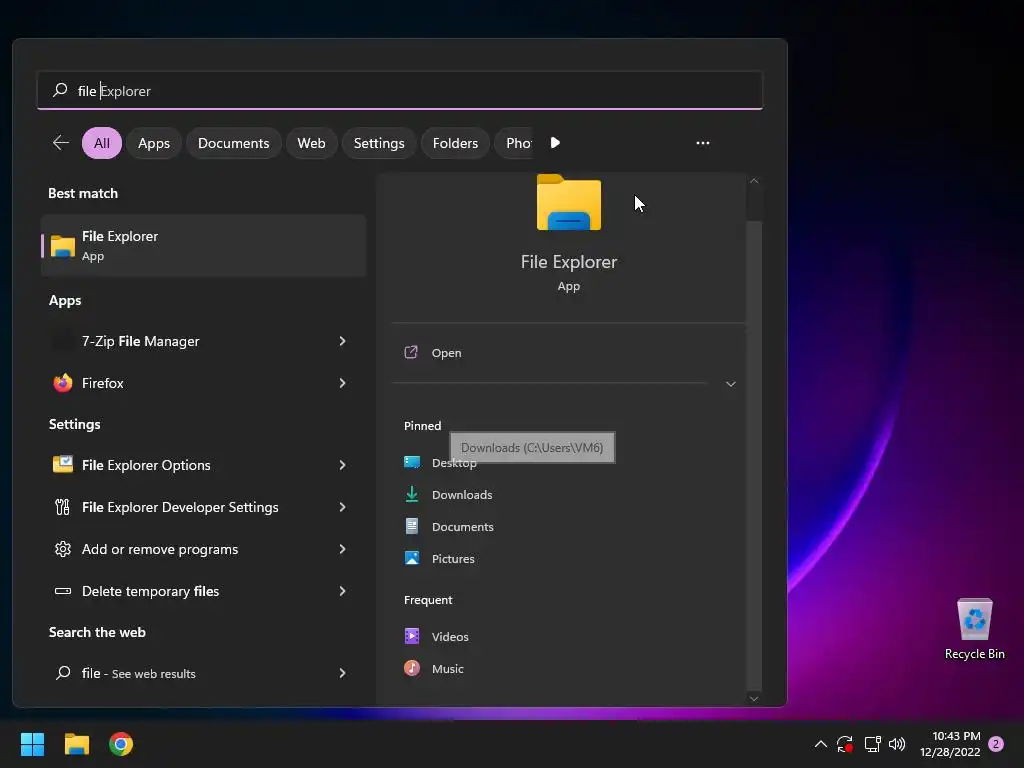Click 'file - See web results' entry
Screen dimensions: 1024x768
[x=202, y=673]
